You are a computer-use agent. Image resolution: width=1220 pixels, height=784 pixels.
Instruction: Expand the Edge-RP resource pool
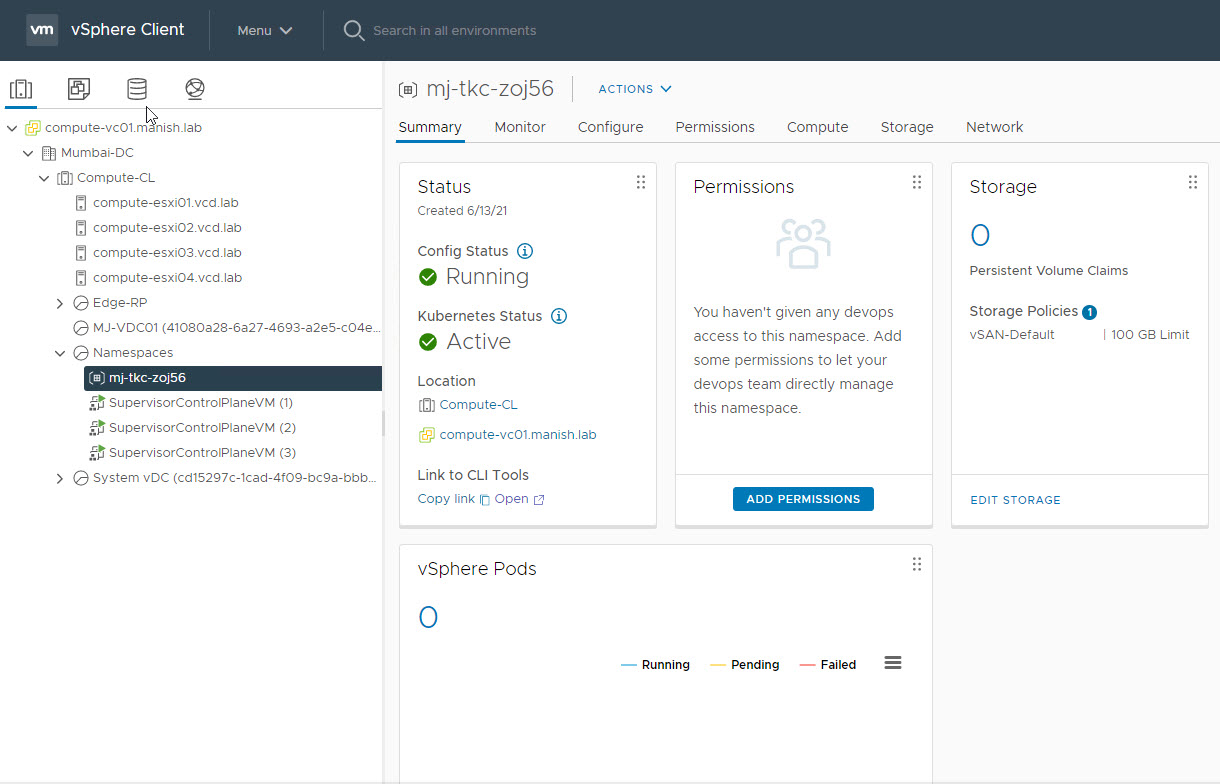pos(60,303)
